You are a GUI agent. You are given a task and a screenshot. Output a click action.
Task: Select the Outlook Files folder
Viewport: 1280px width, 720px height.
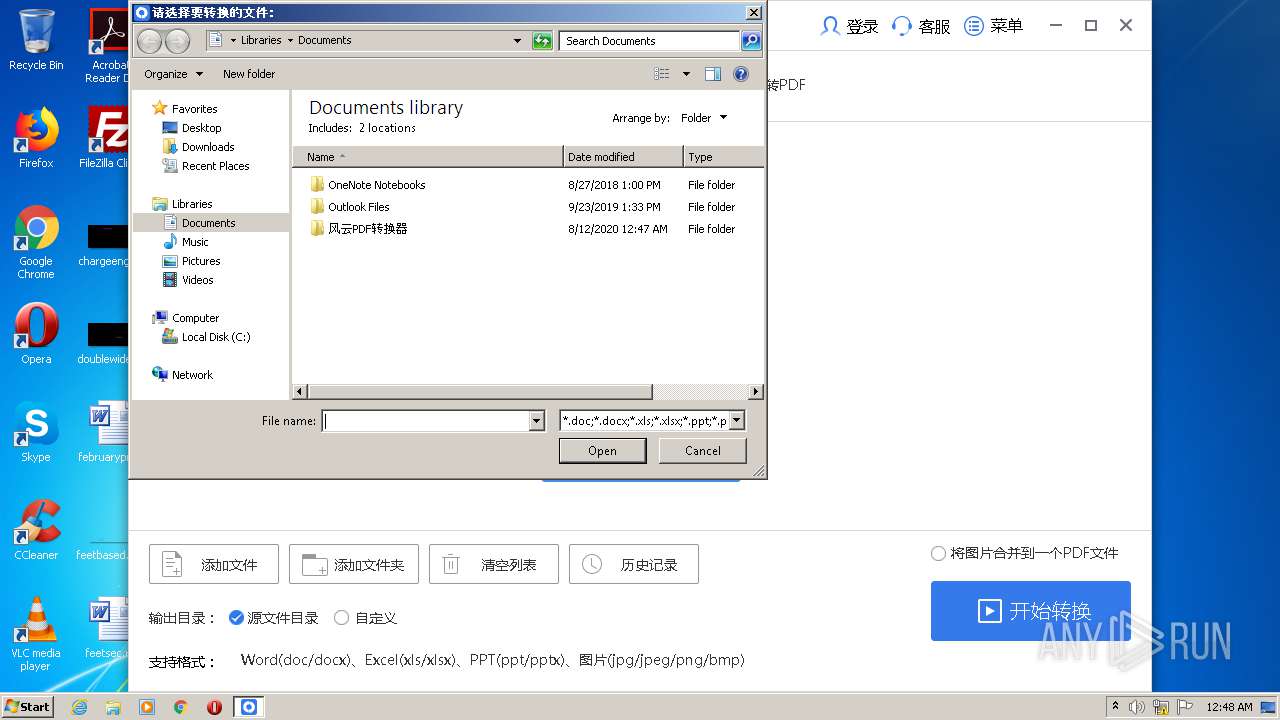[358, 207]
